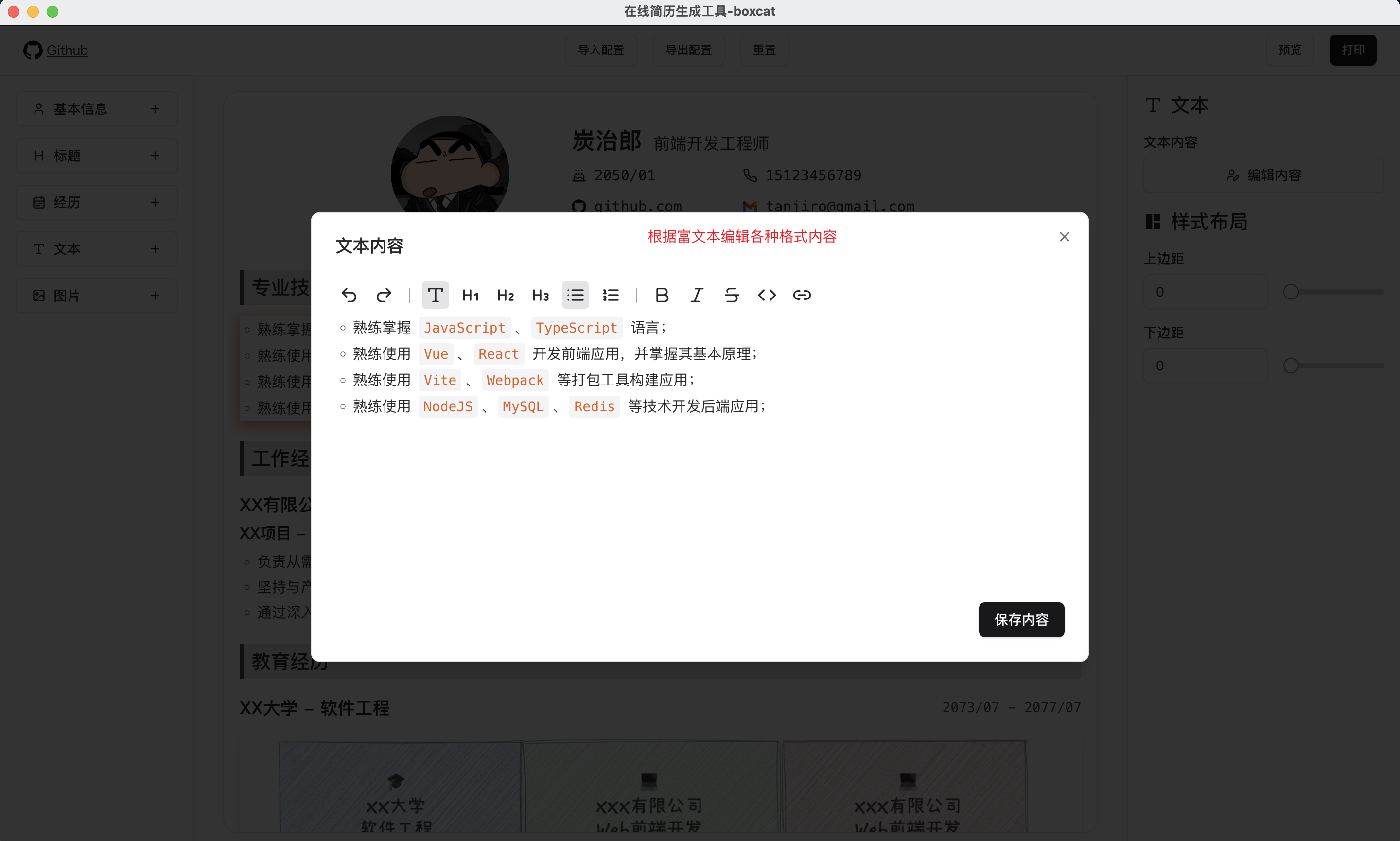Click the React code tag in editor
The image size is (1400, 841).
pos(499,354)
